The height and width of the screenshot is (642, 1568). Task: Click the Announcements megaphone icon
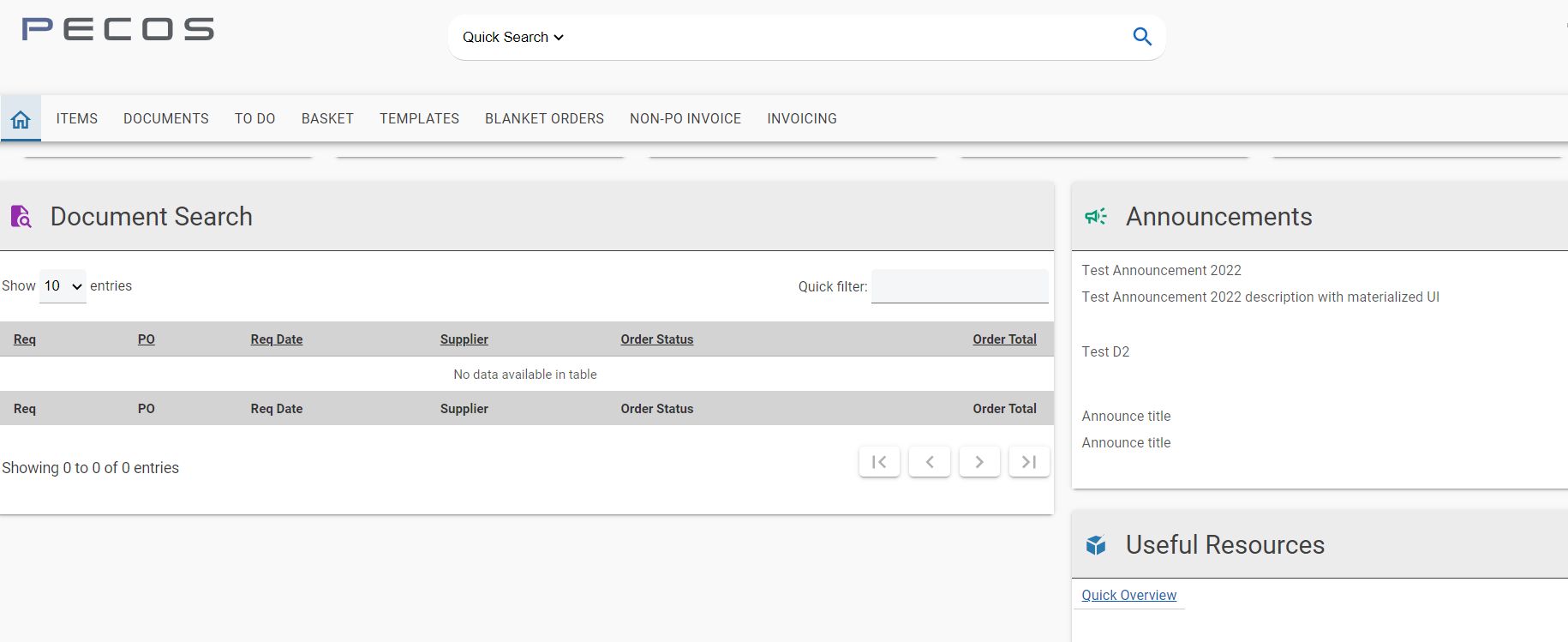point(1096,217)
